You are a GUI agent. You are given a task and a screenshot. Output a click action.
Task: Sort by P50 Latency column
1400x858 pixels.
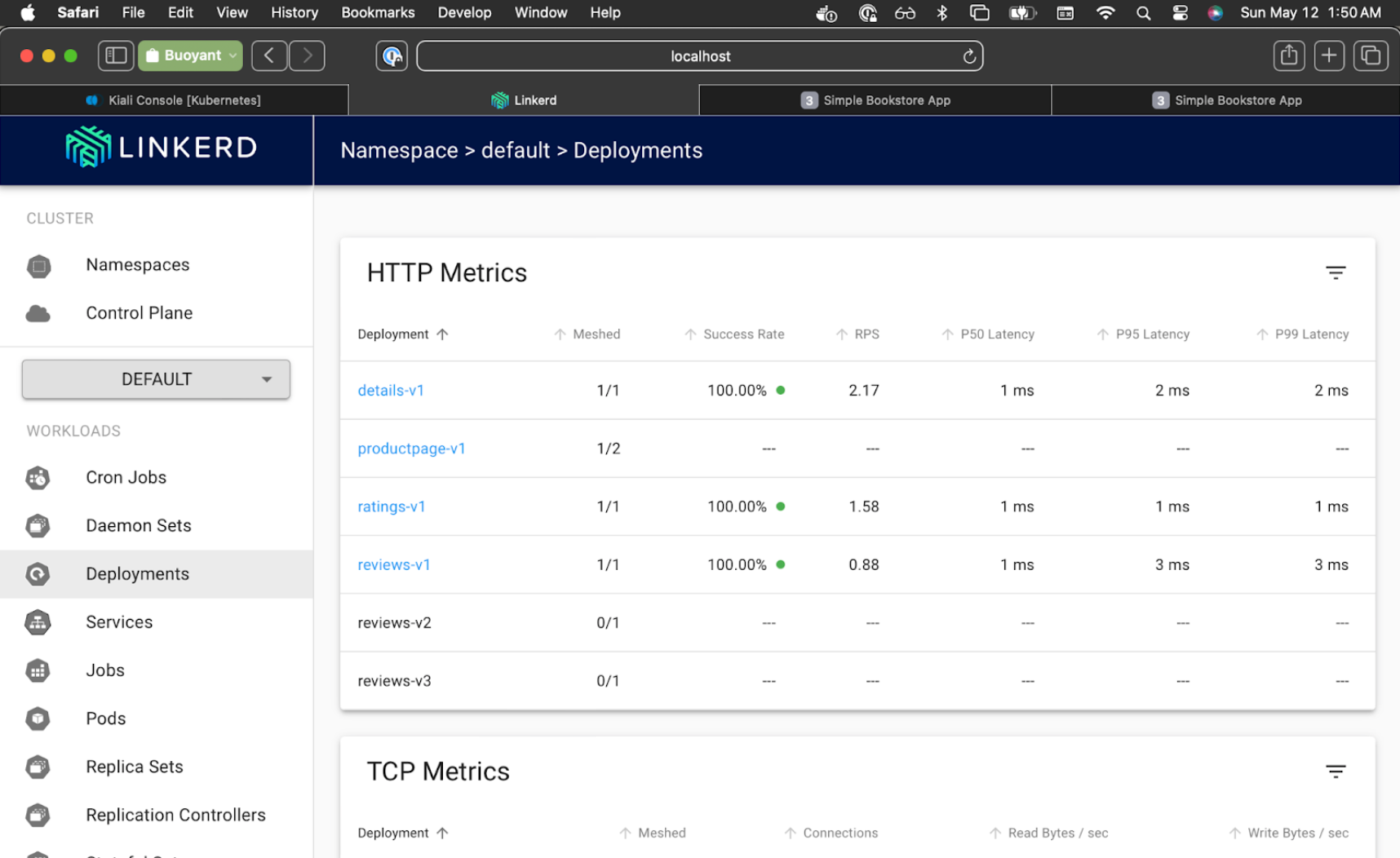pyautogui.click(x=988, y=334)
